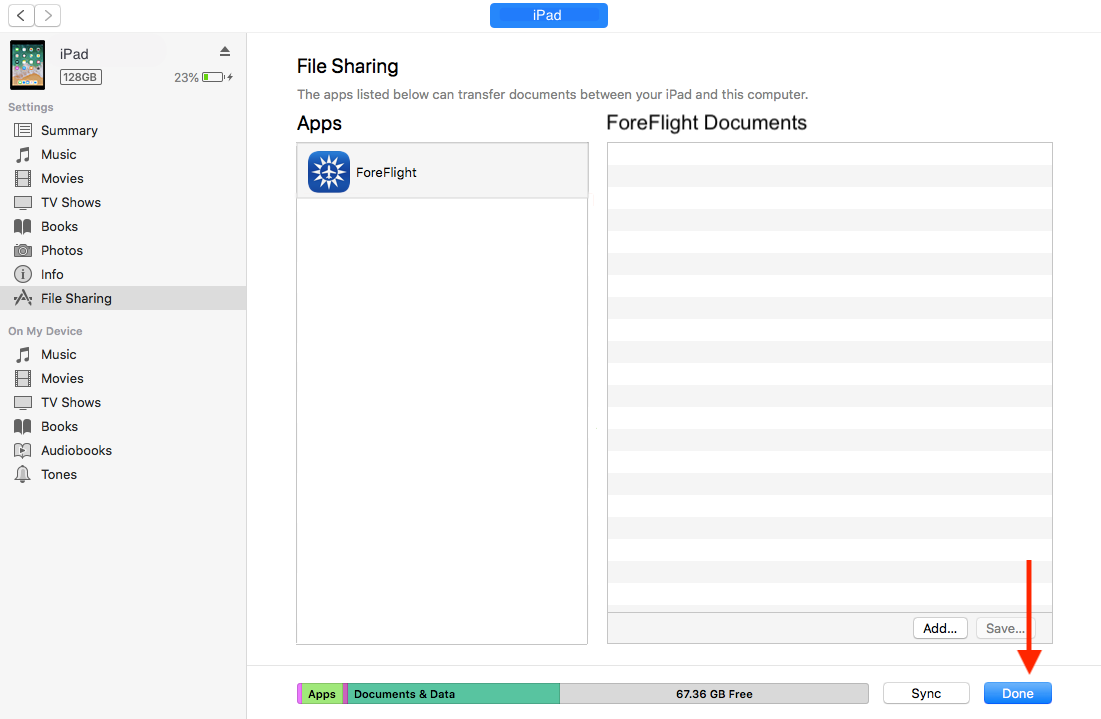Open Music label under Settings
The width and height of the screenshot is (1101, 719).
pos(58,154)
